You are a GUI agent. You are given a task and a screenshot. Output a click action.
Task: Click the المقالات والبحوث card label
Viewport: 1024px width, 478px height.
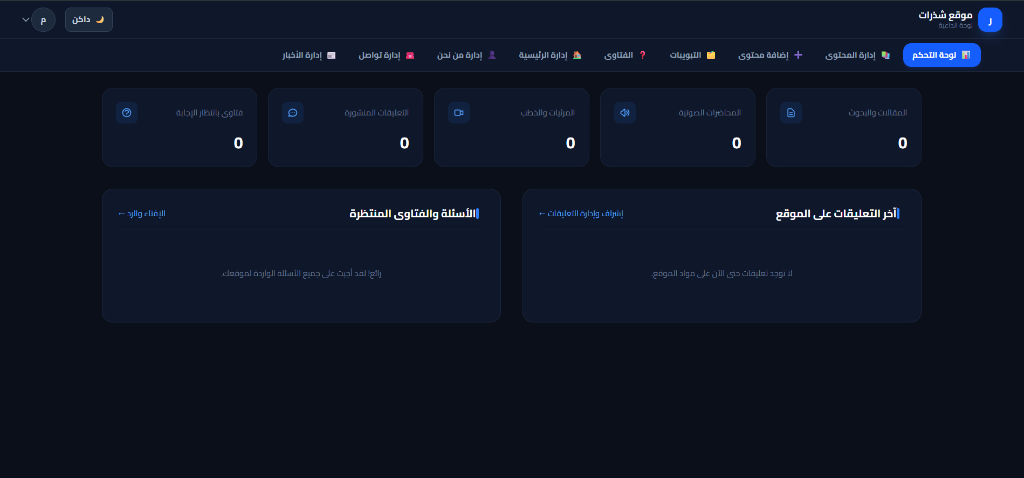pyautogui.click(x=878, y=113)
